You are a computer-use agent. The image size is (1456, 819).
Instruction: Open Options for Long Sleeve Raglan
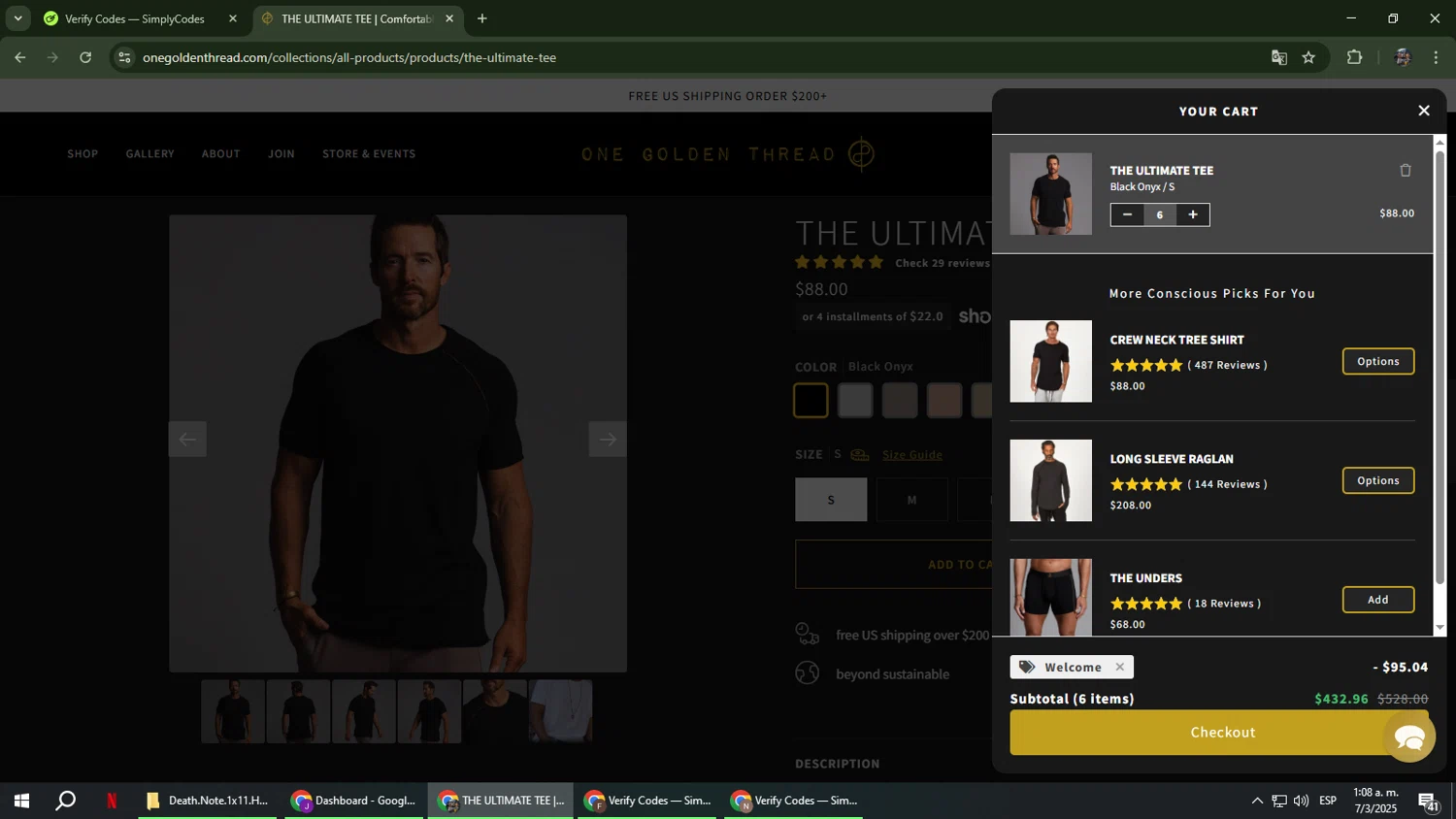pyautogui.click(x=1378, y=480)
